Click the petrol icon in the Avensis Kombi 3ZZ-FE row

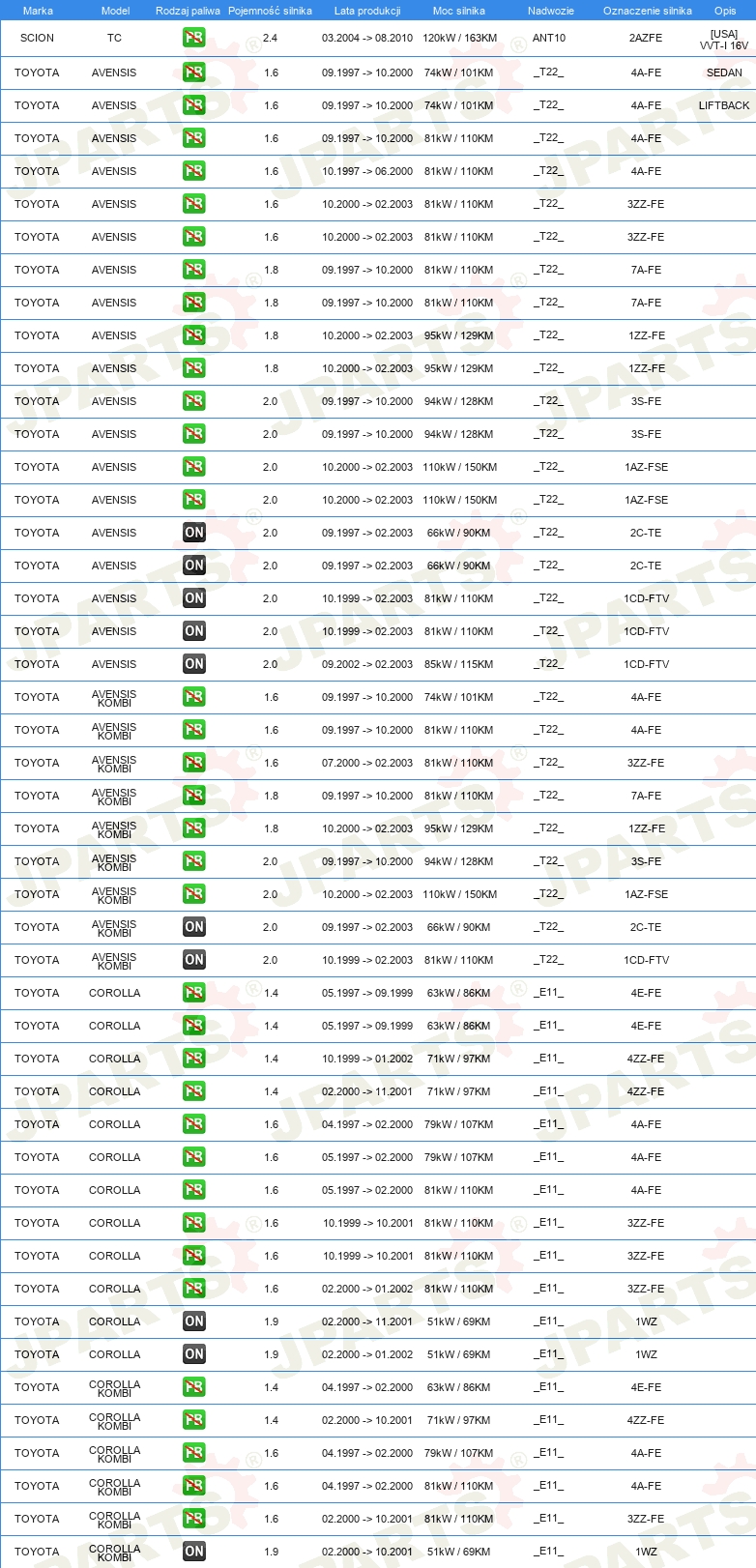tap(193, 763)
